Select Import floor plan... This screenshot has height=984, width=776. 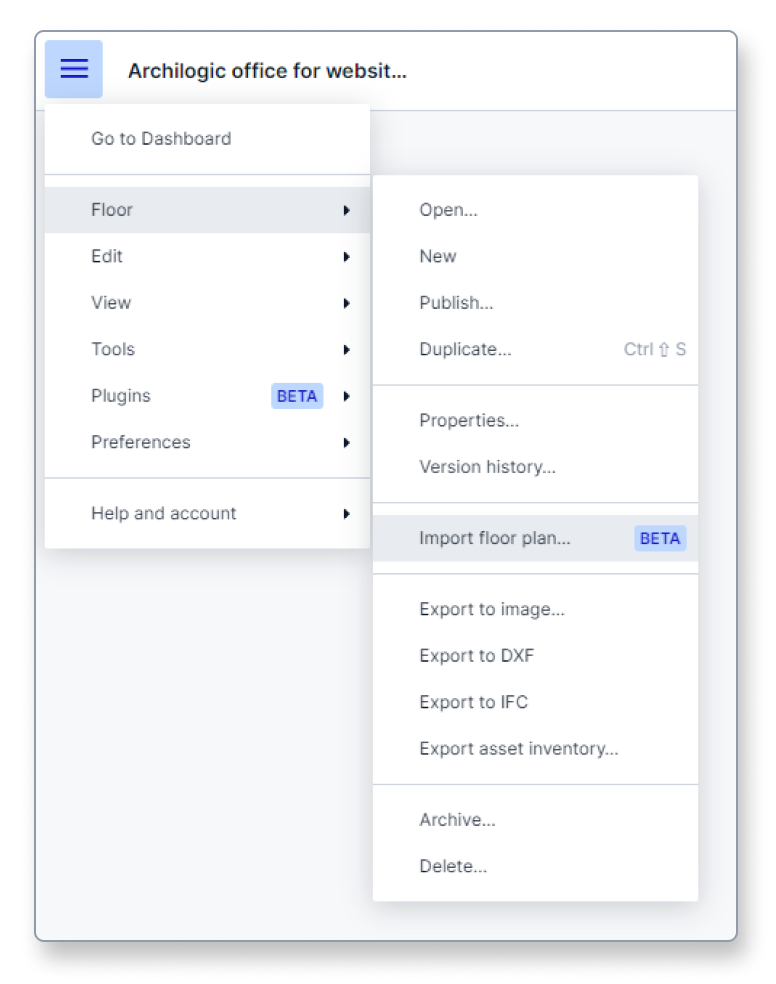(x=495, y=539)
